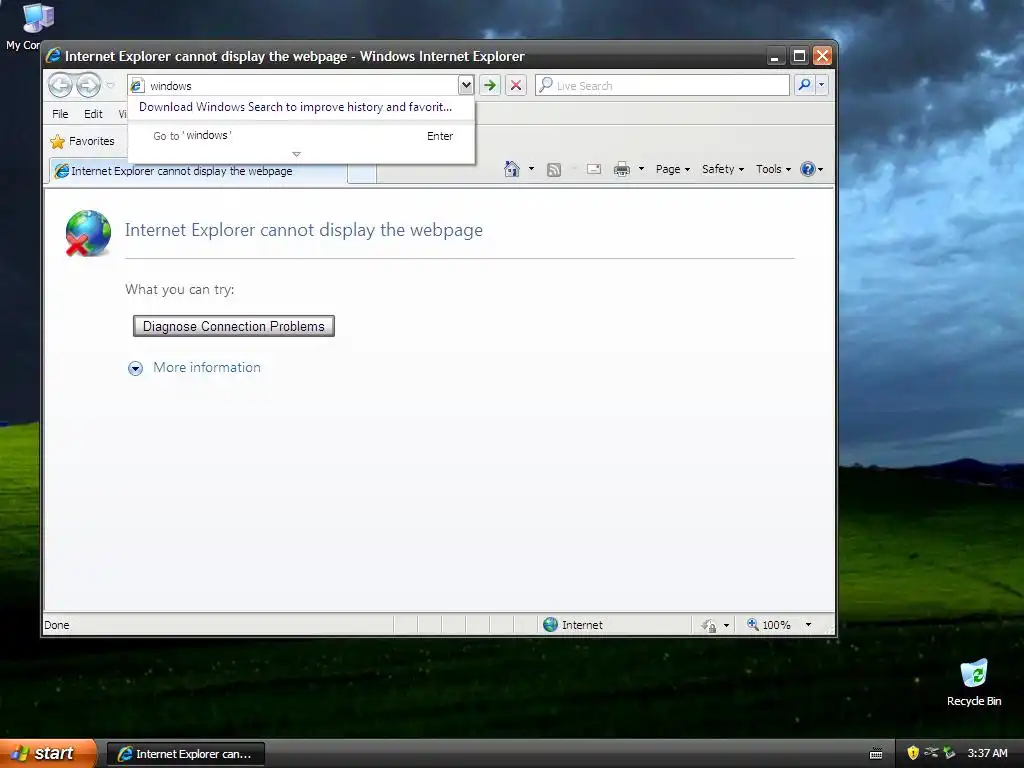Open the Safety menu

[722, 169]
